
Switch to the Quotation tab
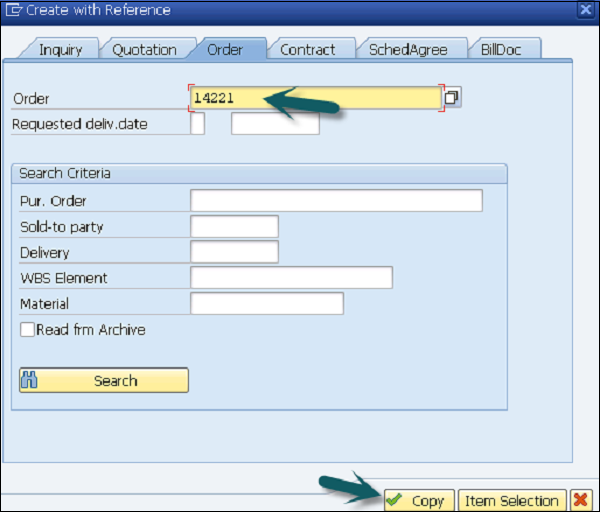click(144, 50)
